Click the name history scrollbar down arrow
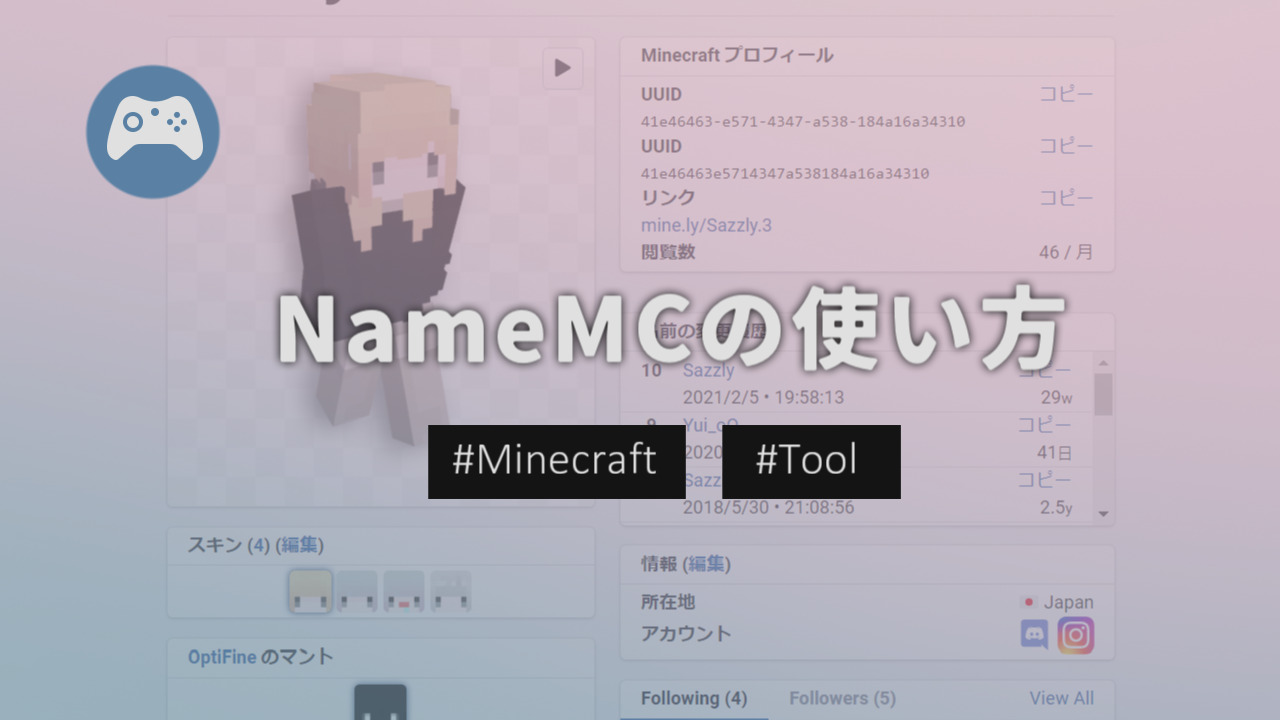This screenshot has height=720, width=1280. point(1103,513)
